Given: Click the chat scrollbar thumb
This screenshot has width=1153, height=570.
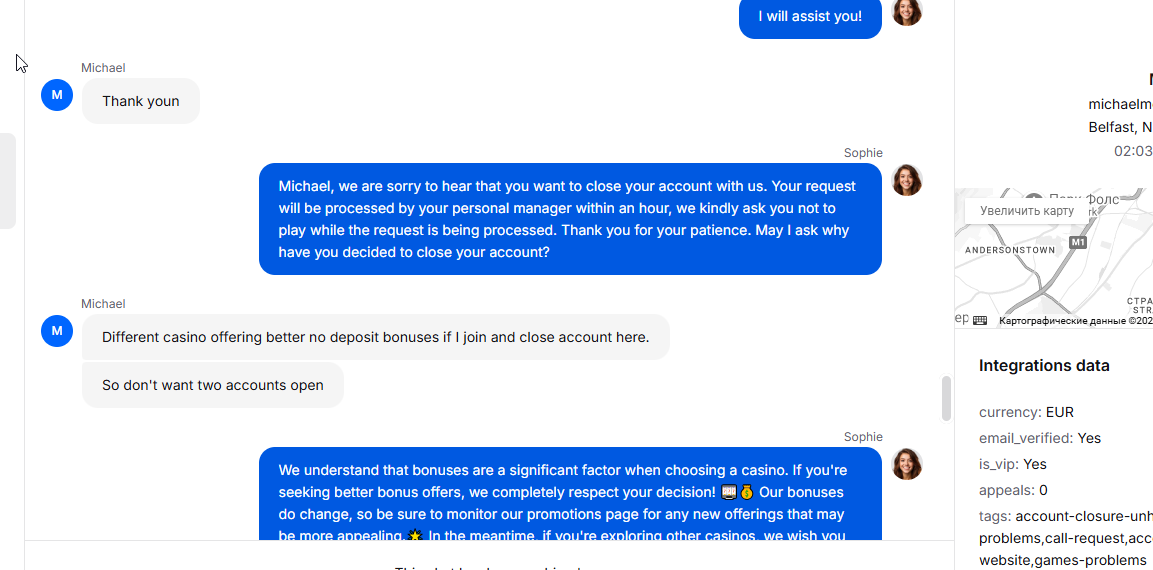Looking at the screenshot, I should pyautogui.click(x=946, y=398).
